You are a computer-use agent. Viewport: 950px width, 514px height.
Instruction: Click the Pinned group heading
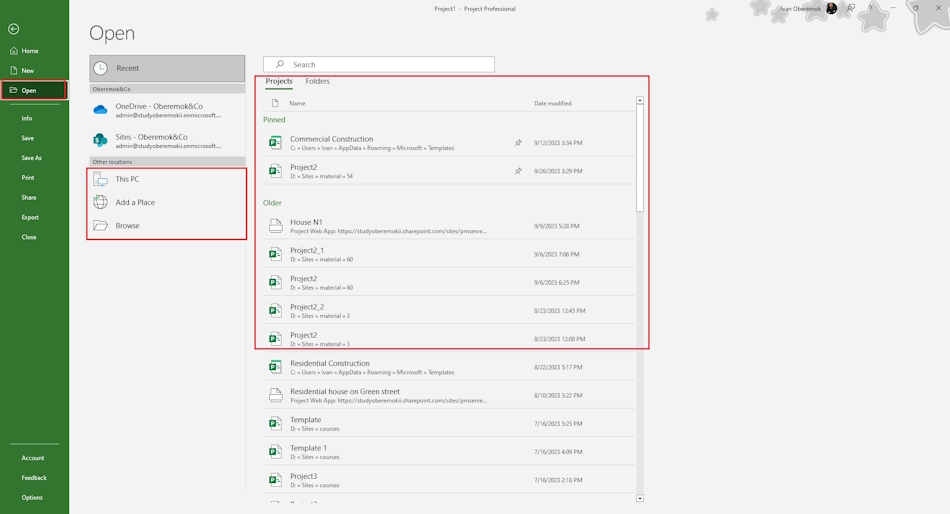(274, 120)
